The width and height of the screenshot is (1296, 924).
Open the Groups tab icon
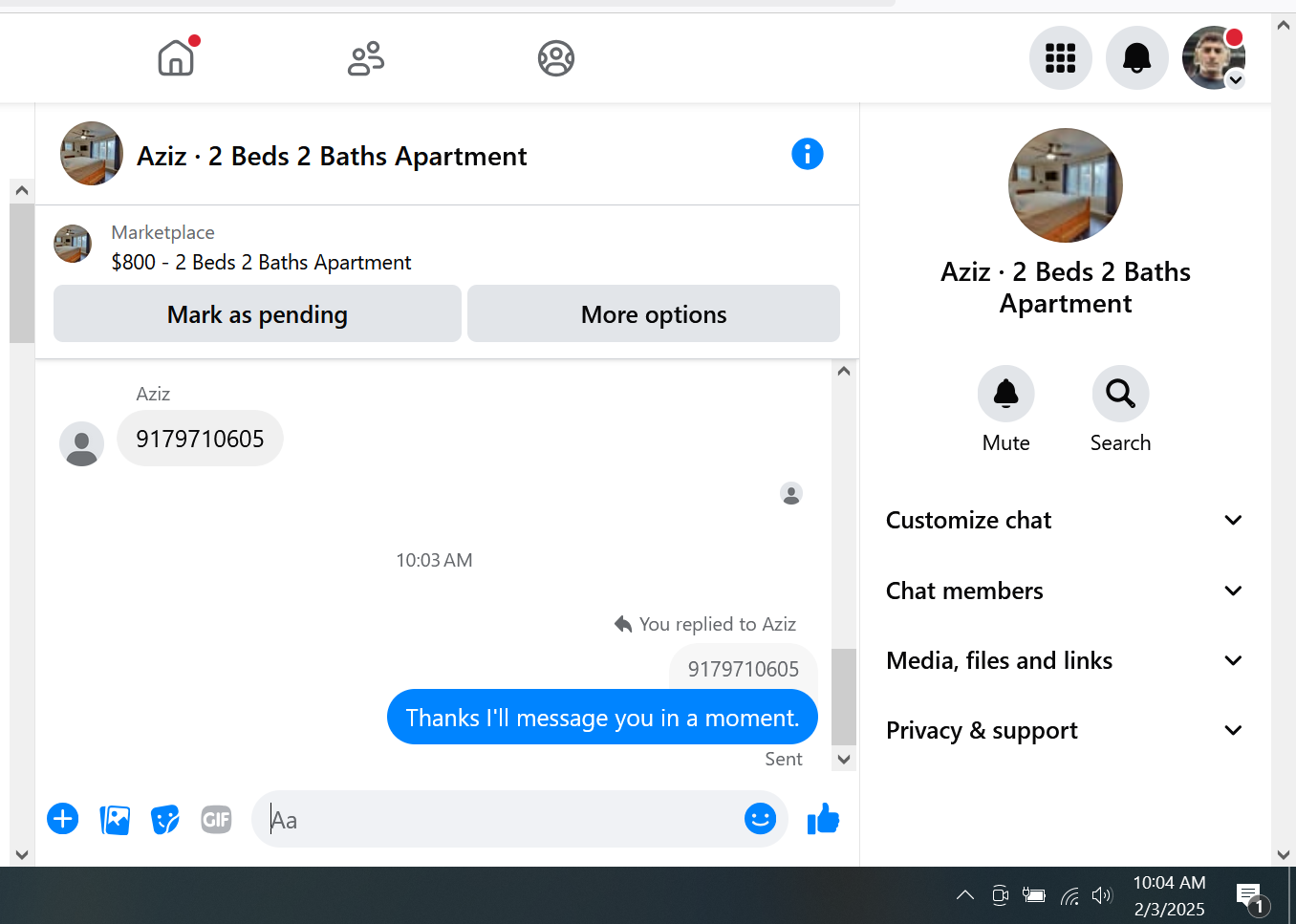point(556,58)
